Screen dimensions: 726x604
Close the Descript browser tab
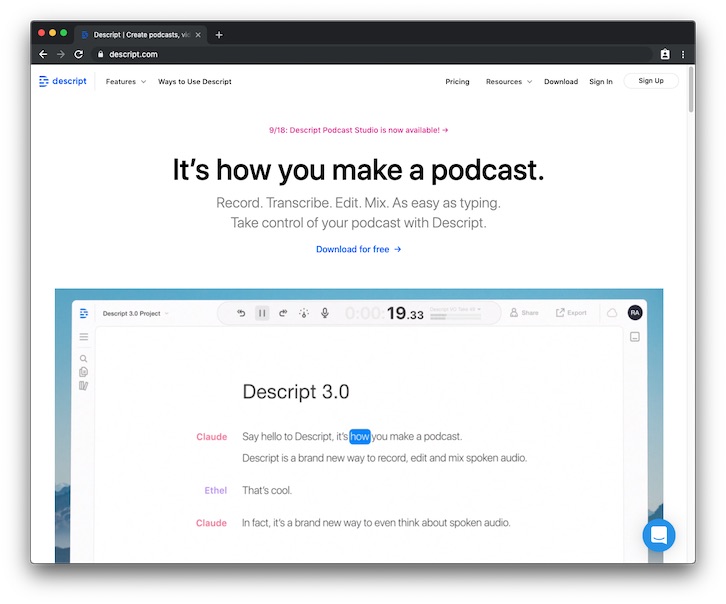click(x=198, y=35)
